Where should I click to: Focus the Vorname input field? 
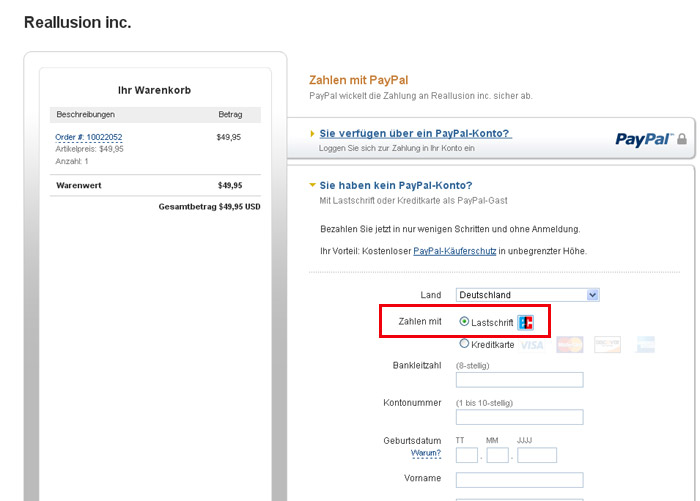(x=520, y=480)
